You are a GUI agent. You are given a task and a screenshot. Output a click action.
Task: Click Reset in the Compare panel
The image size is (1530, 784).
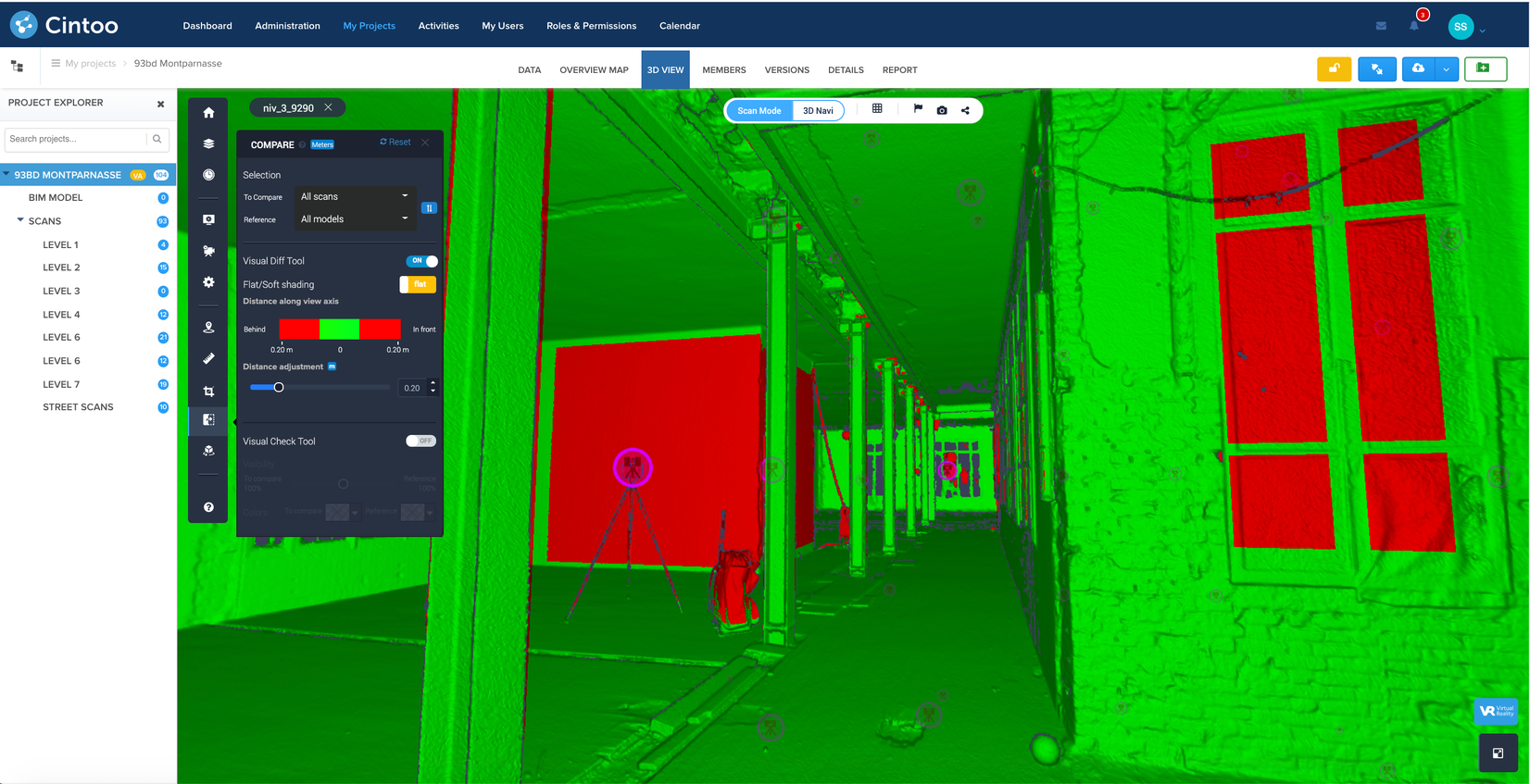[395, 143]
